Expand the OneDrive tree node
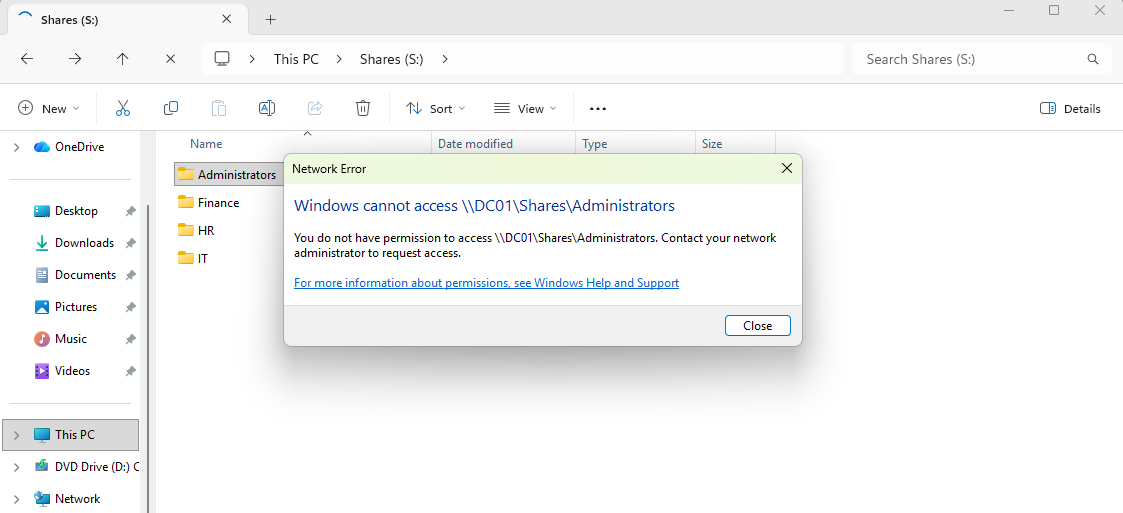Image resolution: width=1123 pixels, height=513 pixels. point(16,147)
